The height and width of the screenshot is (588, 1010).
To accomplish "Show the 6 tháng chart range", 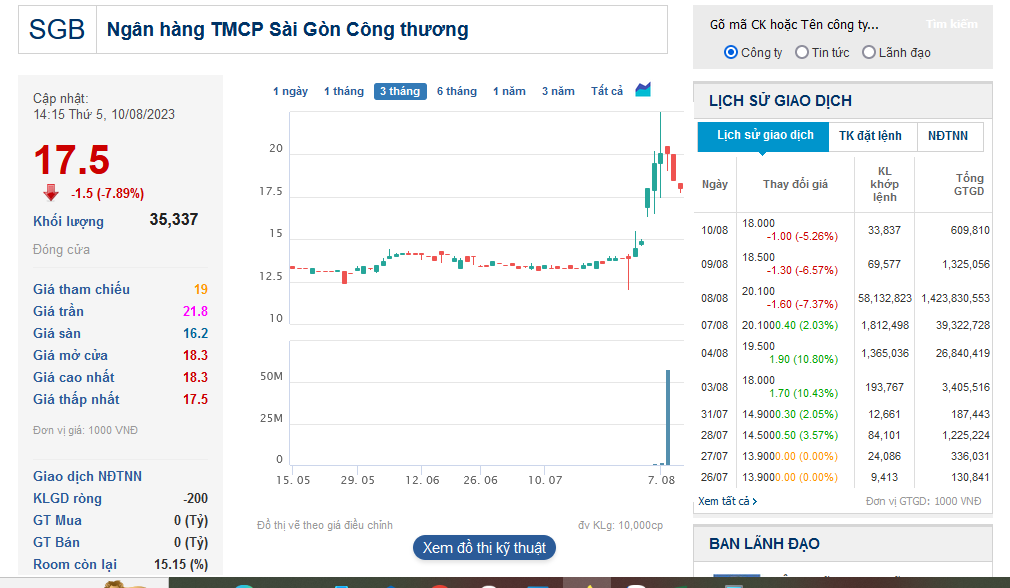I will (x=457, y=91).
